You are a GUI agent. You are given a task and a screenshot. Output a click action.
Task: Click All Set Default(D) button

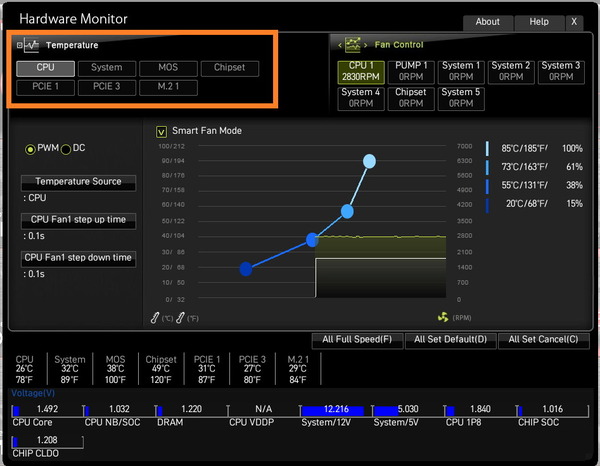[450, 340]
